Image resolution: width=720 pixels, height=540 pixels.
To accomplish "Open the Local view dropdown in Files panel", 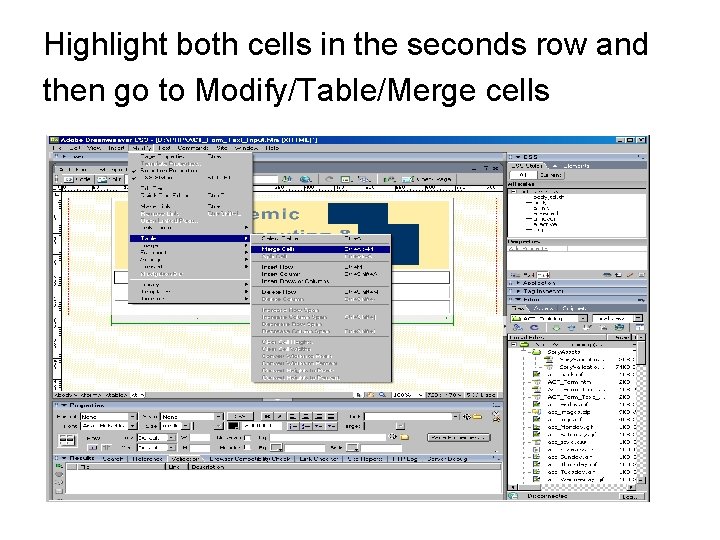I will click(x=617, y=318).
